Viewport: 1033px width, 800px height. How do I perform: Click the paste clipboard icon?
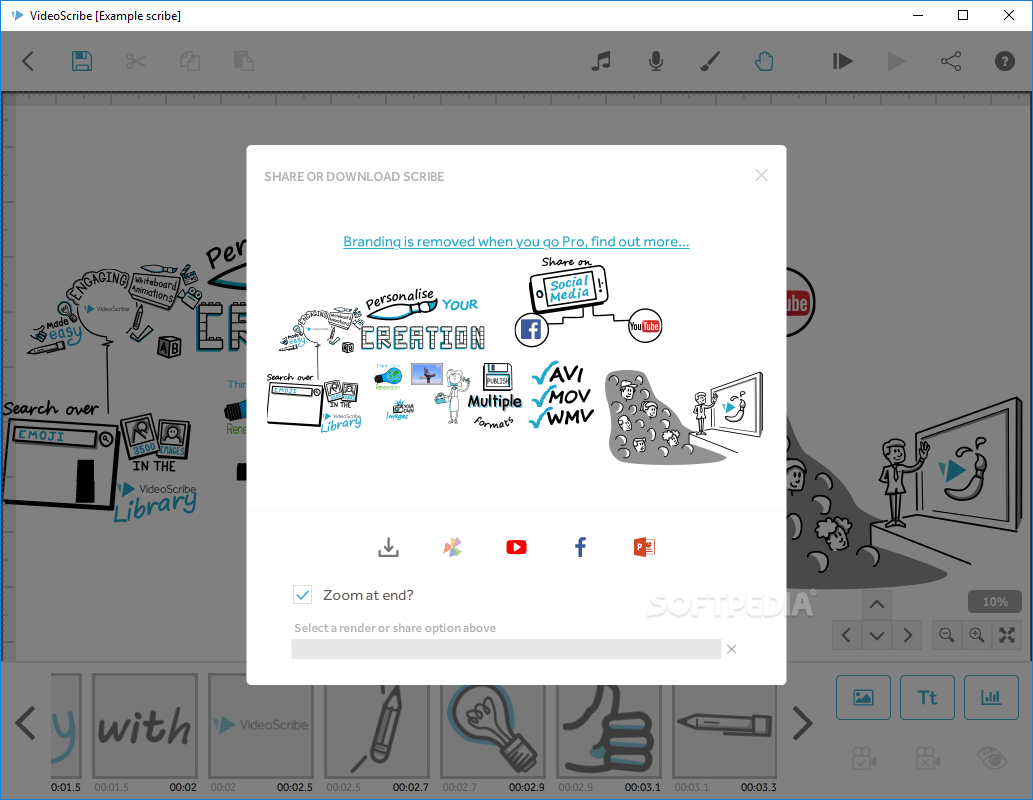tap(244, 62)
